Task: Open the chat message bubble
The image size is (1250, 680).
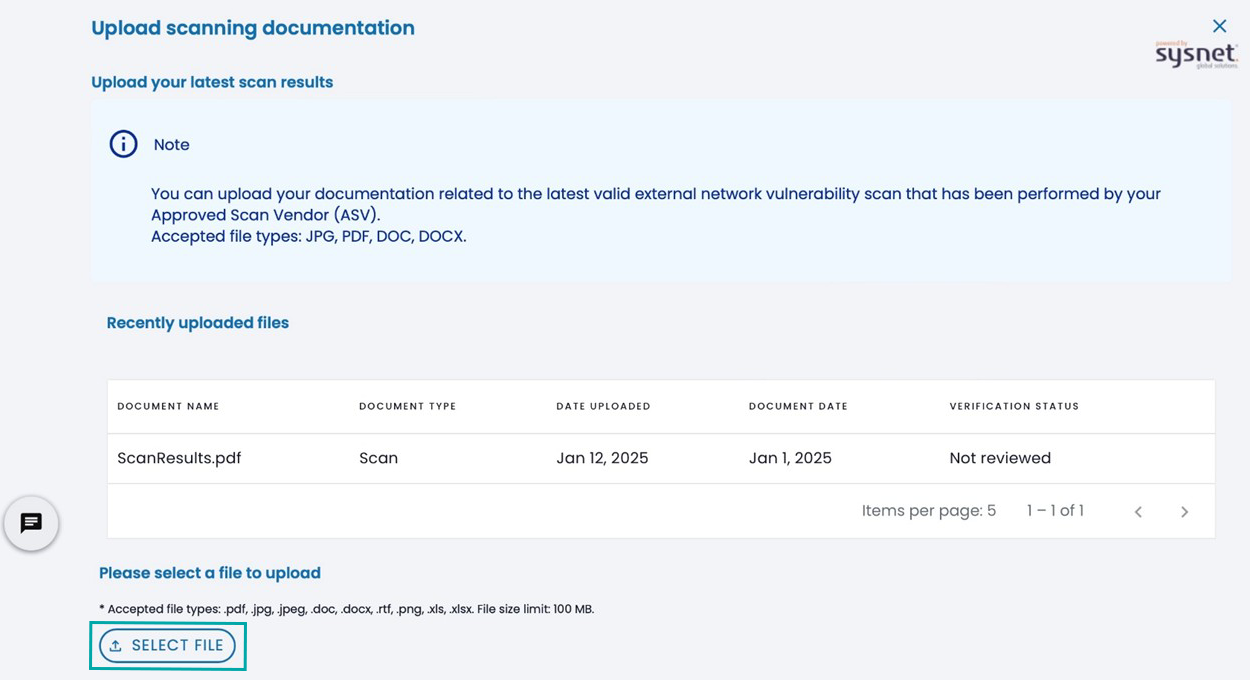Action: pyautogui.click(x=31, y=523)
